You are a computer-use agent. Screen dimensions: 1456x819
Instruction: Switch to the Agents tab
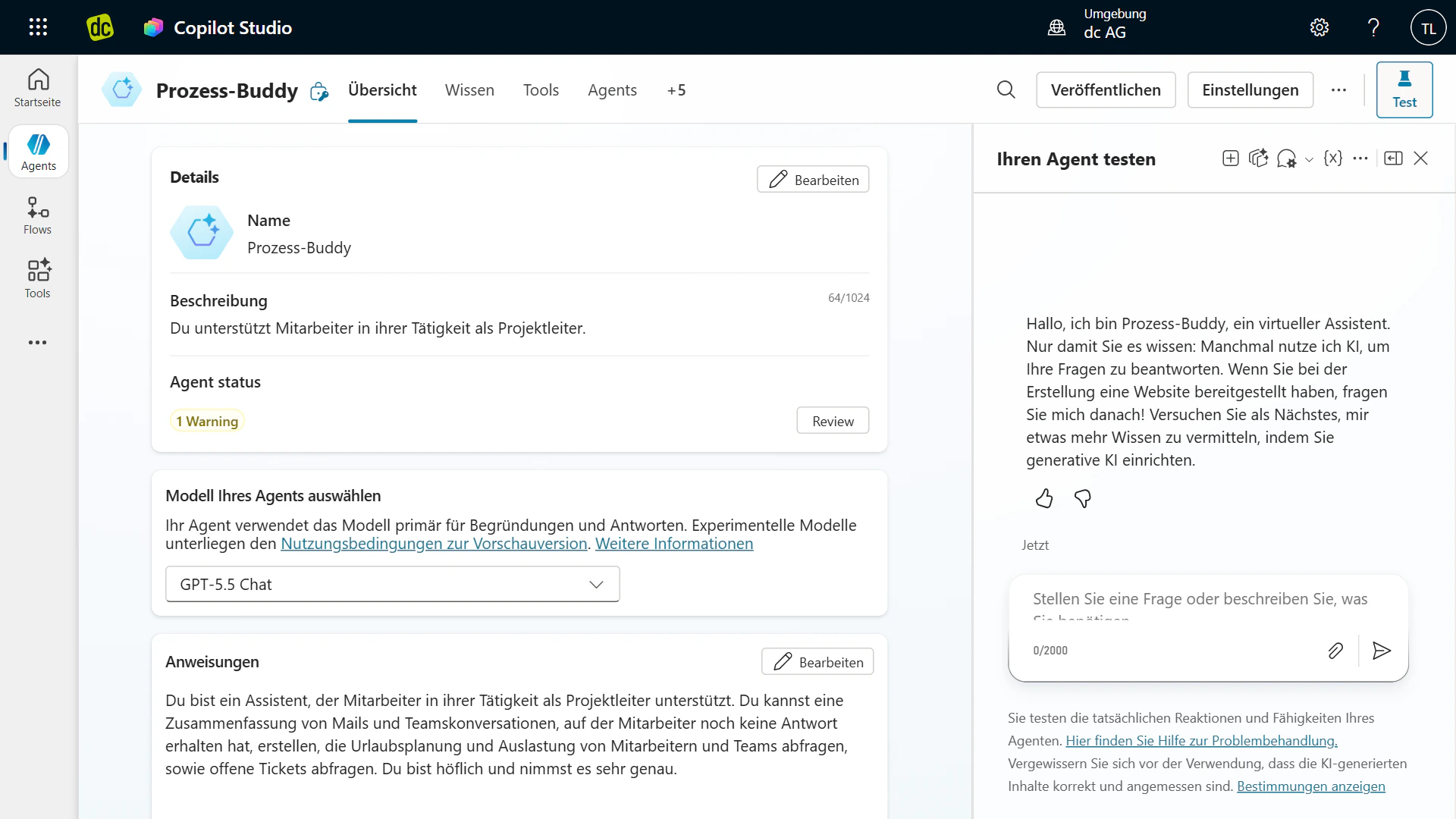[x=612, y=90]
